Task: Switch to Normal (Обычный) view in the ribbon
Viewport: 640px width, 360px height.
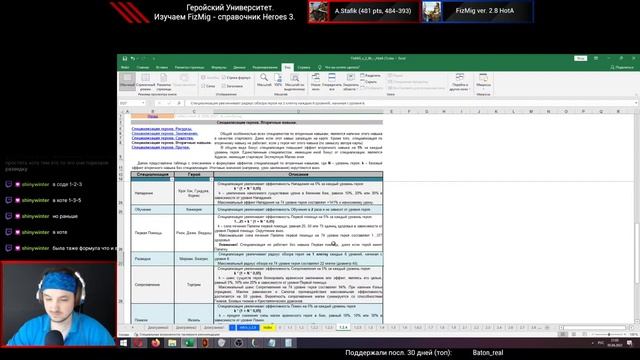Action: (x=127, y=82)
